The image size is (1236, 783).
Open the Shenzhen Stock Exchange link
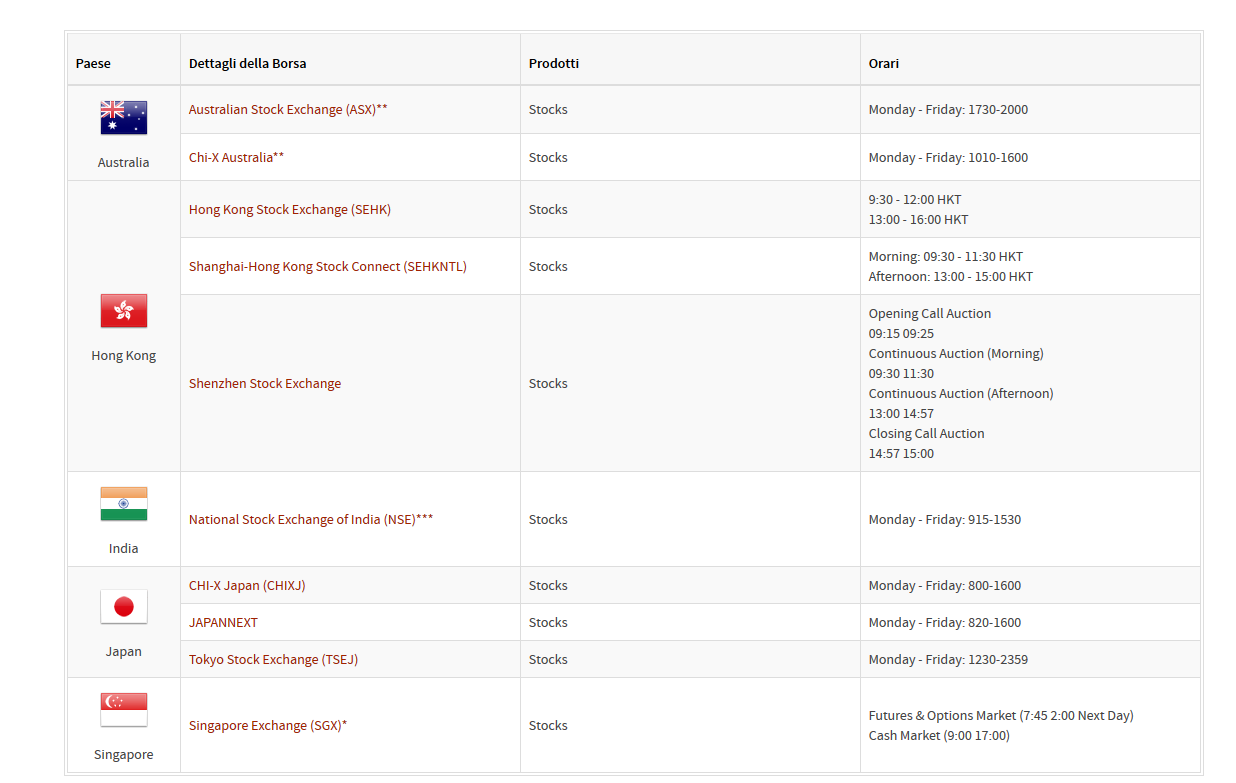pyautogui.click(x=265, y=384)
